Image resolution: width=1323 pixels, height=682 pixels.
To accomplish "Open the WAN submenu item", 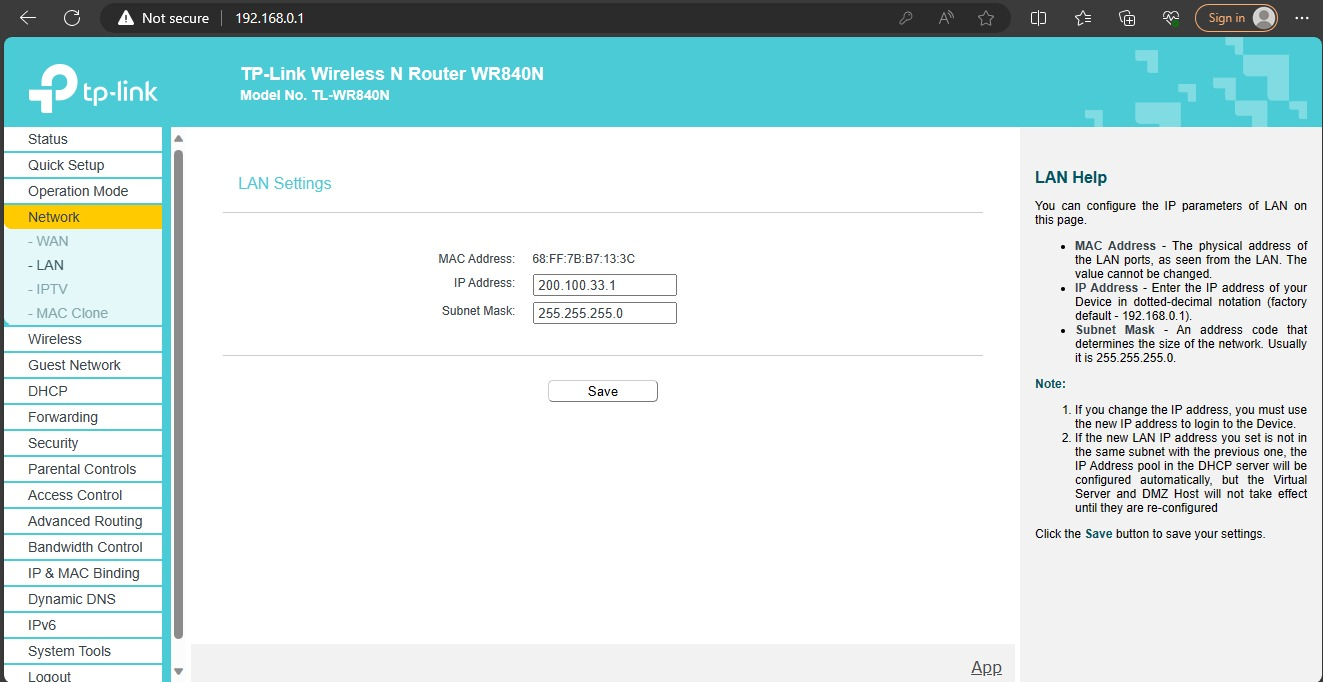I will pyautogui.click(x=48, y=241).
